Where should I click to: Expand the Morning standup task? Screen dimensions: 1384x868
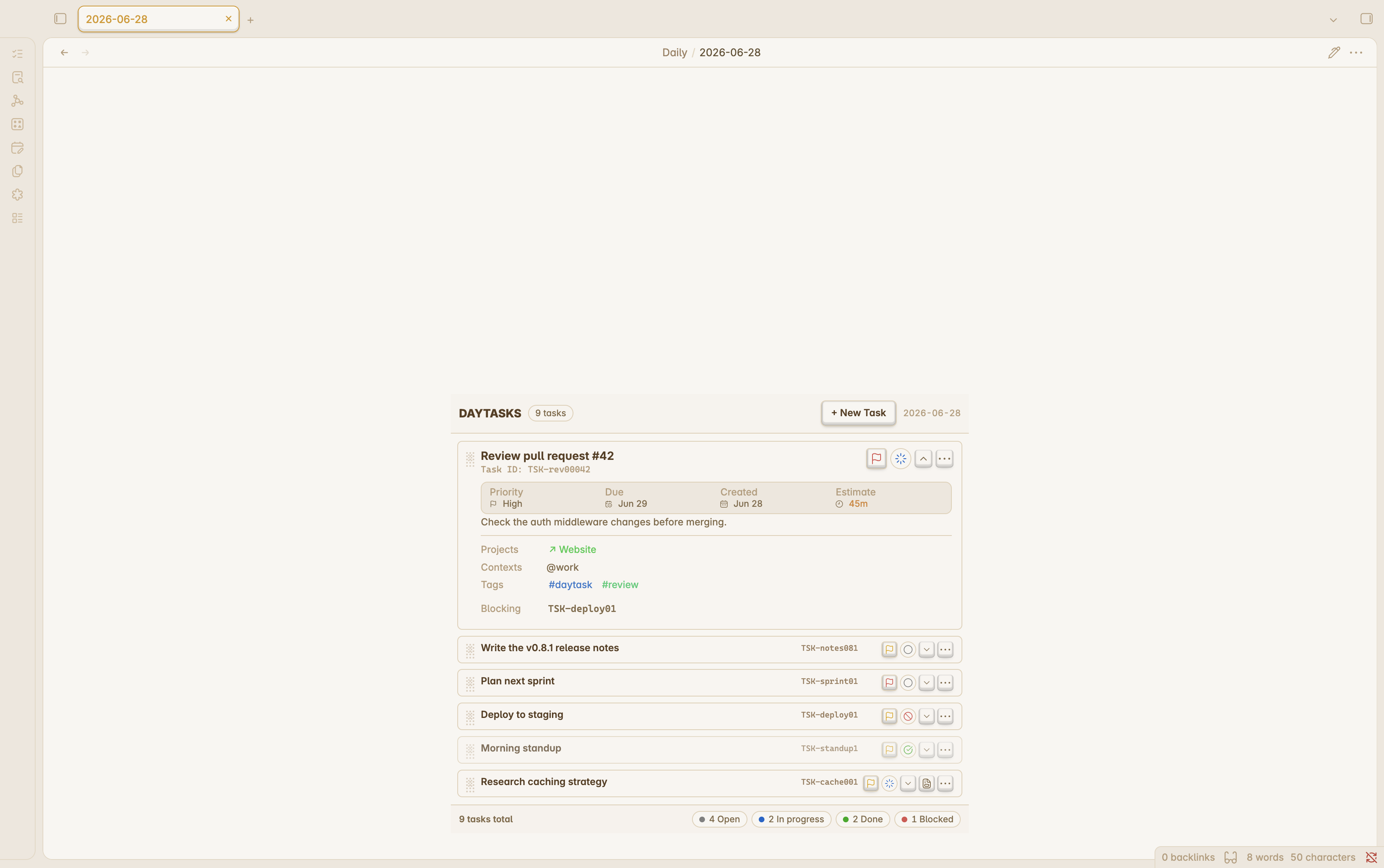click(x=926, y=750)
